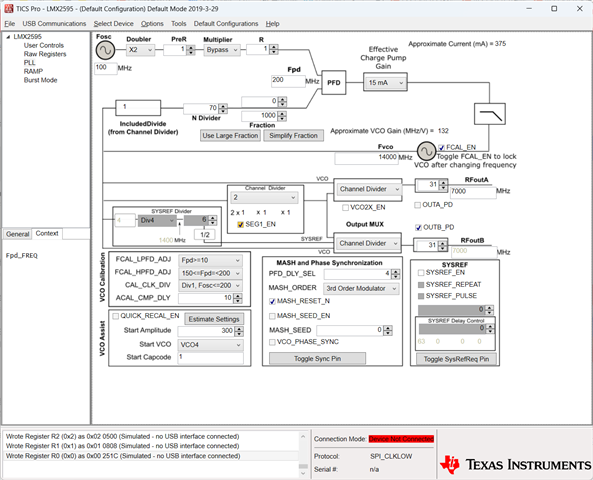Click the PFD_DLY_SEL stepper arrows
The width and height of the screenshot is (593, 480).
point(395,274)
